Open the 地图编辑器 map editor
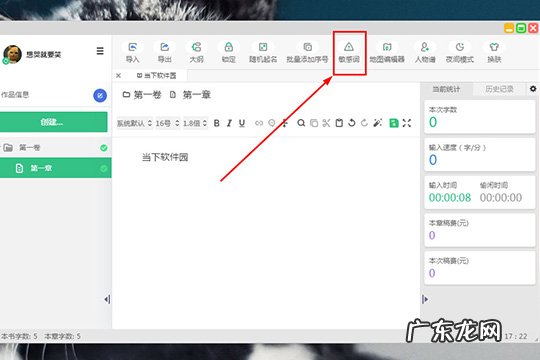The width and height of the screenshot is (540, 360). tap(387, 52)
